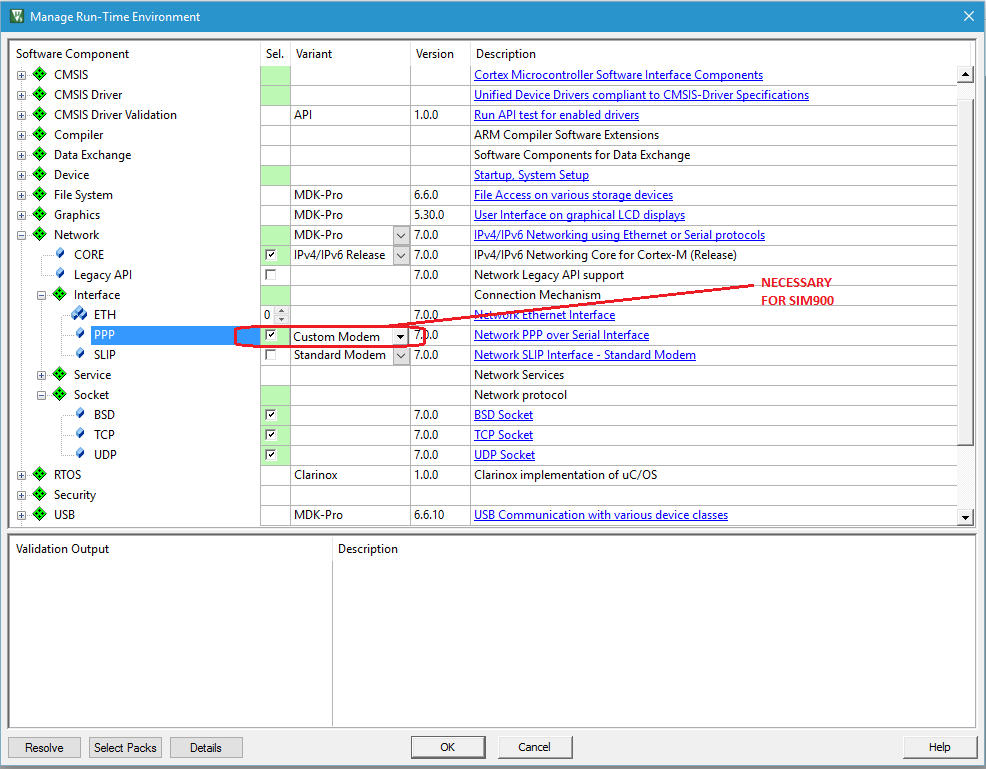Image resolution: width=986 pixels, height=769 pixels.
Task: Collapse the Network tree node
Action: (x=22, y=235)
